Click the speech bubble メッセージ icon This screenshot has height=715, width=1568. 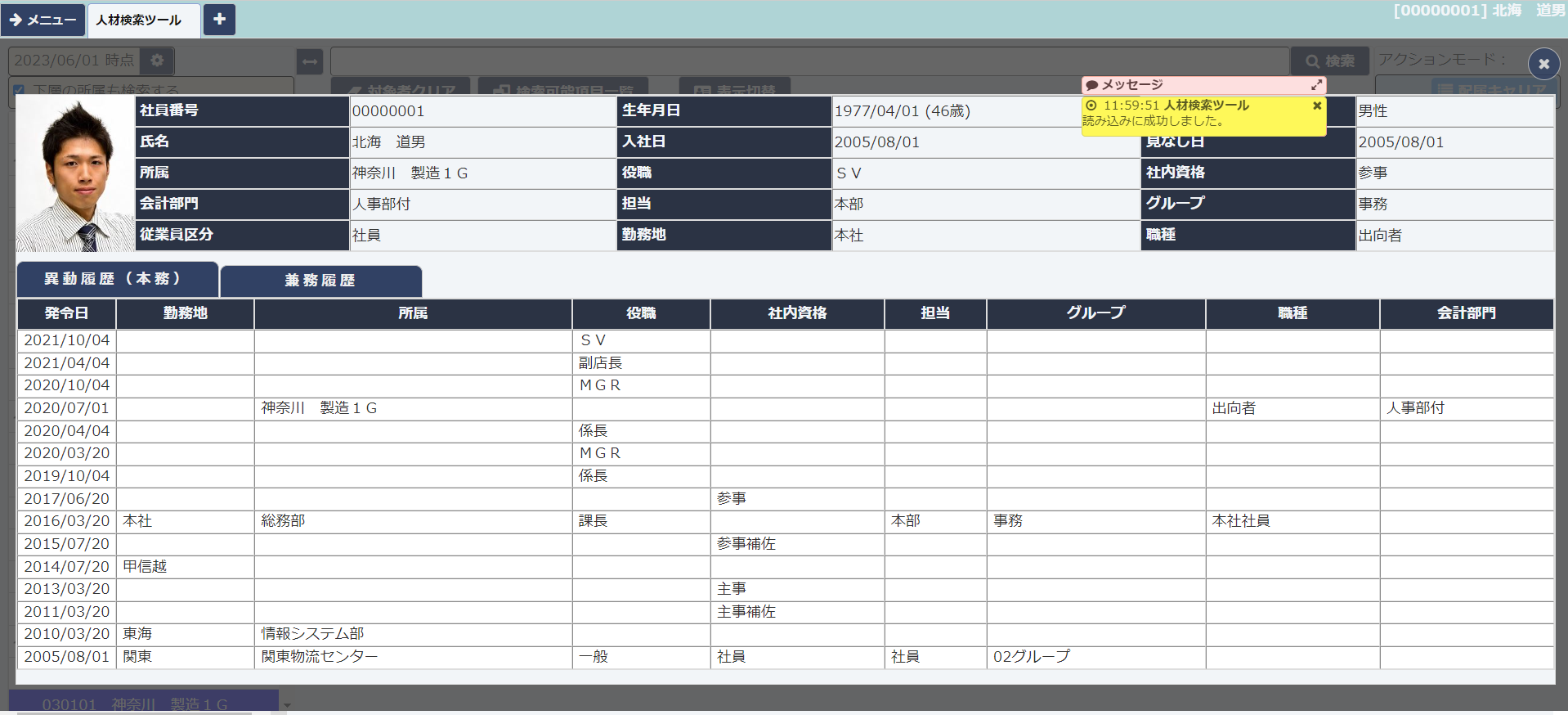pyautogui.click(x=1091, y=85)
